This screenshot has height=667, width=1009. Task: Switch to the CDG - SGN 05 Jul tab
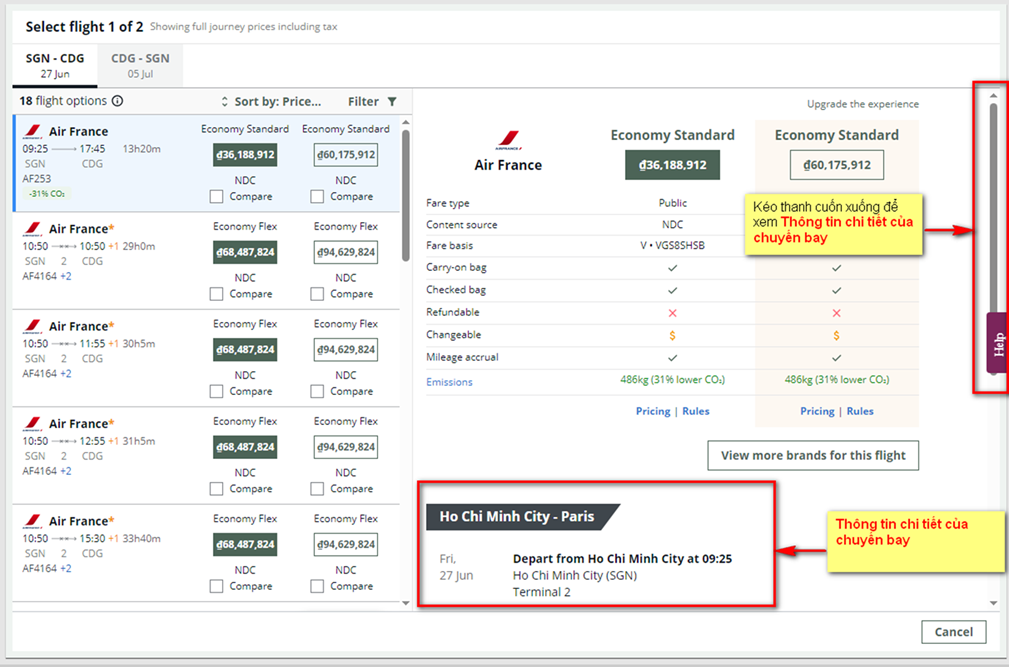[140, 66]
